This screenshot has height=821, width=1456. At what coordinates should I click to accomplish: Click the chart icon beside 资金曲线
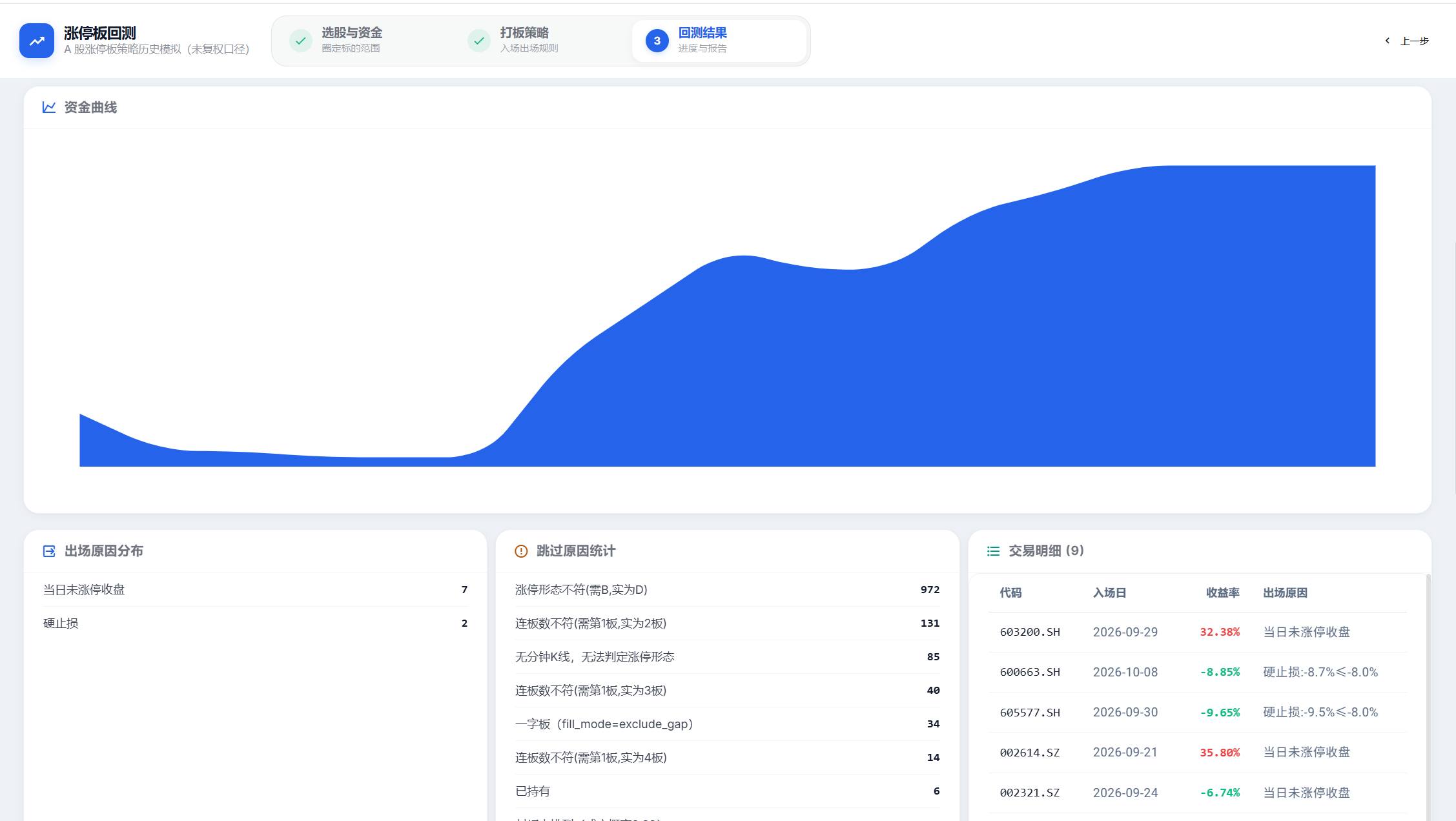coord(49,107)
